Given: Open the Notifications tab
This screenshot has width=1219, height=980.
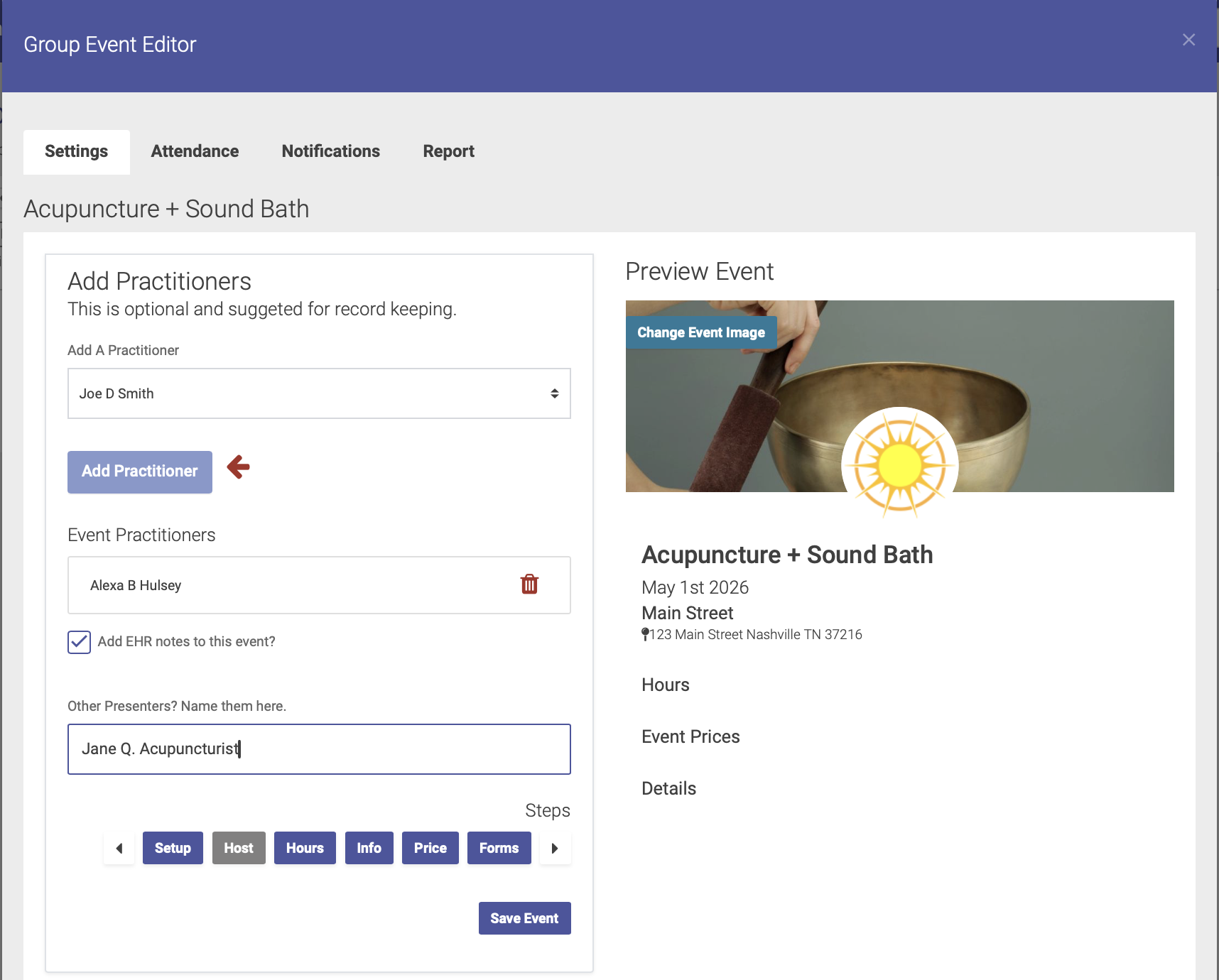Looking at the screenshot, I should click(x=330, y=152).
